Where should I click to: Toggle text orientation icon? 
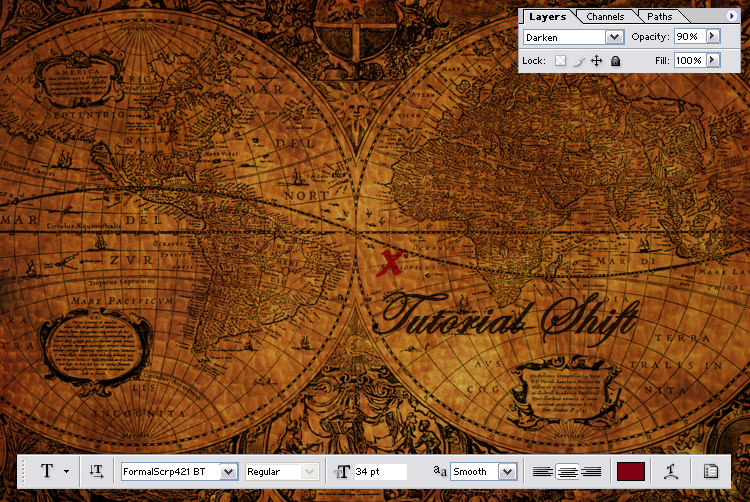[x=96, y=471]
